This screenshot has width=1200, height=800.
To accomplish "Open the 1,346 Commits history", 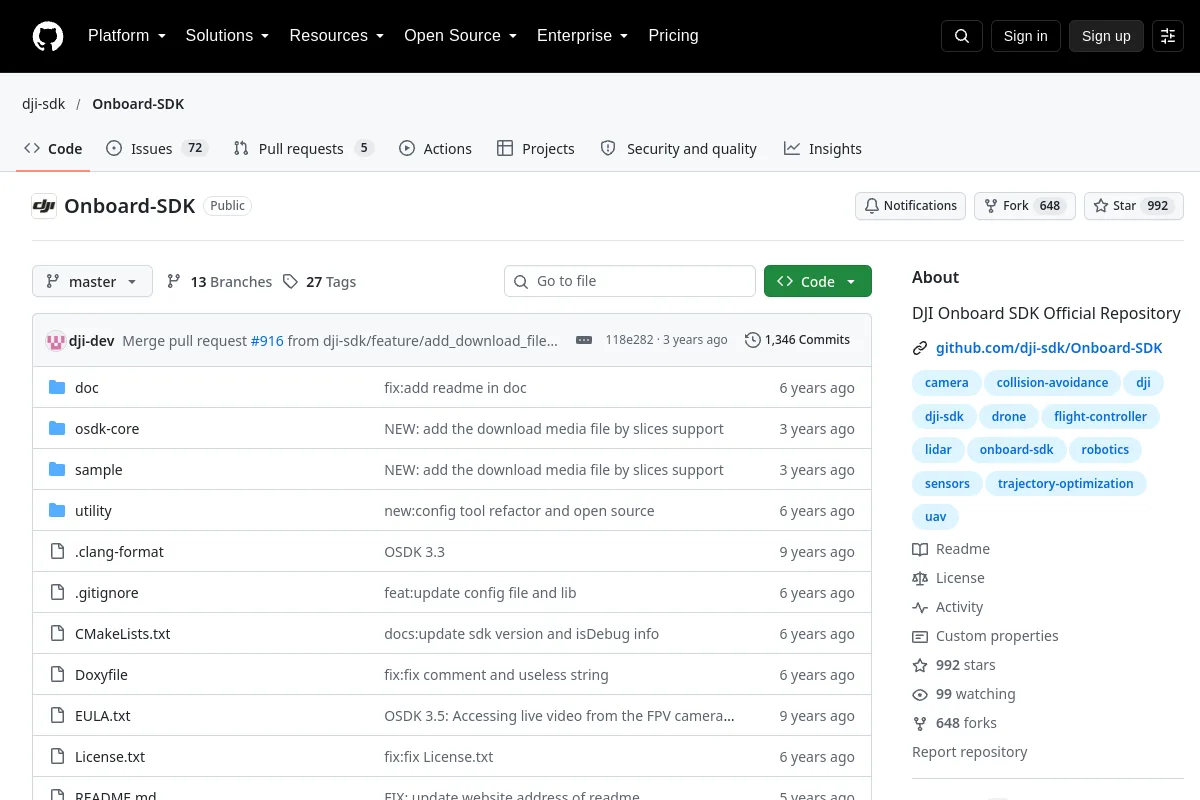I will tap(798, 340).
